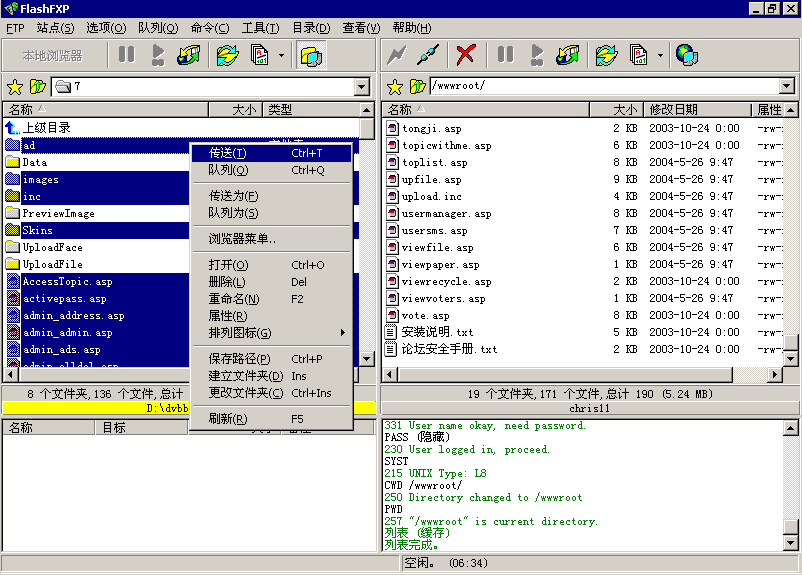Click the remote pane queue play icon
The image size is (802, 575).
point(537,55)
